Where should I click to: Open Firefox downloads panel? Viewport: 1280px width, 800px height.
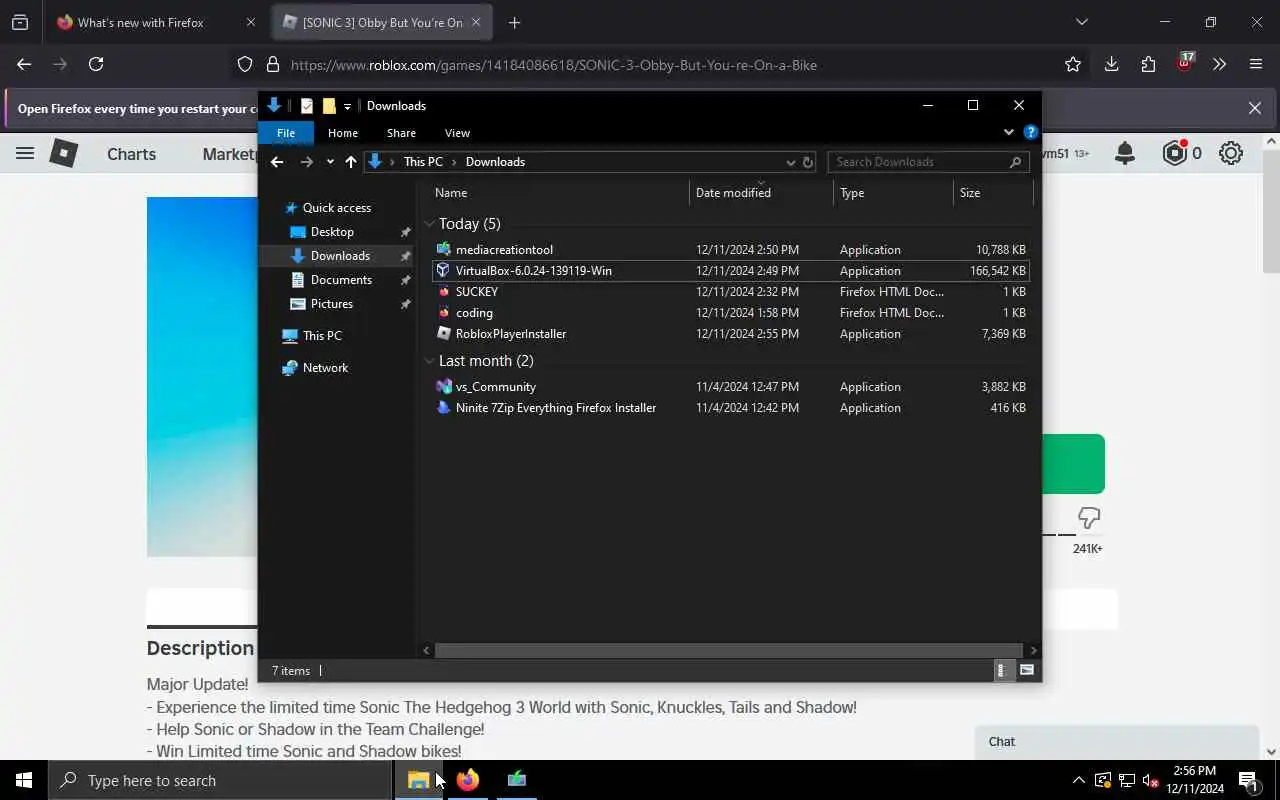[x=1111, y=64]
